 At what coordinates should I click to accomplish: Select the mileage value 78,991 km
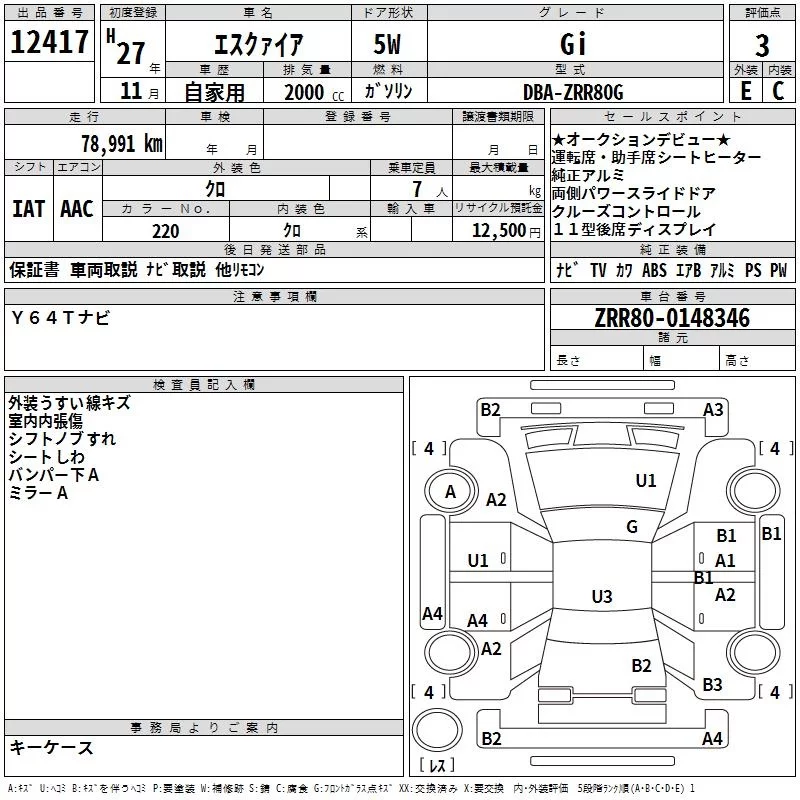tap(121, 143)
